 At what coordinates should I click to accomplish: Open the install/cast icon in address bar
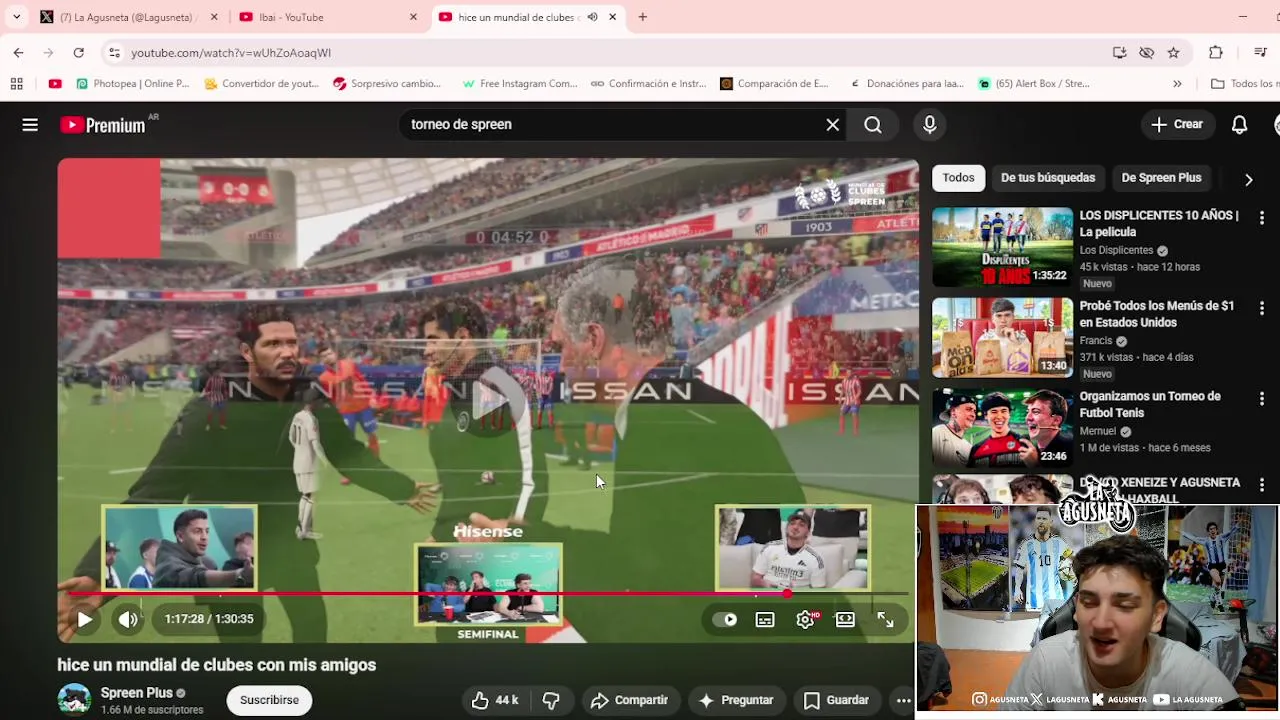point(1120,53)
